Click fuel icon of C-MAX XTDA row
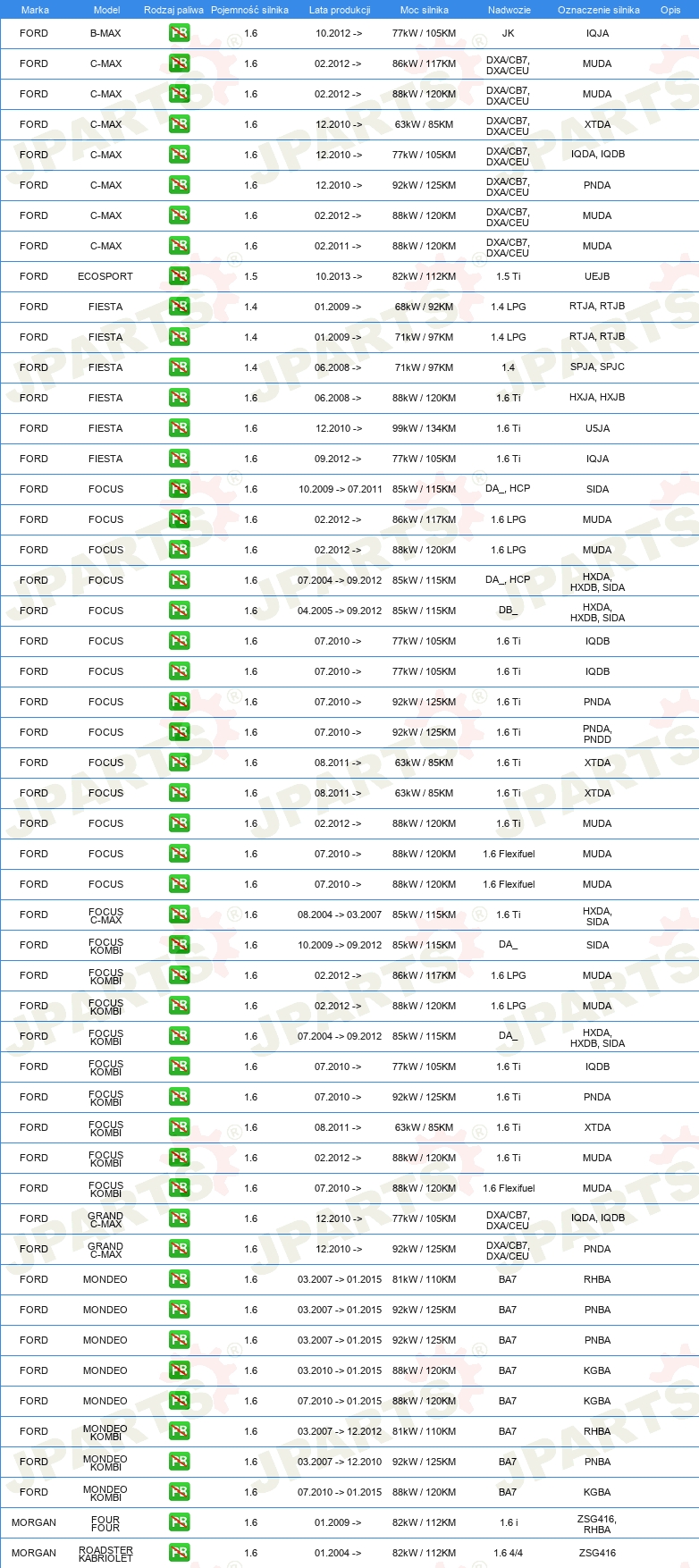699x1568 pixels. pyautogui.click(x=179, y=125)
